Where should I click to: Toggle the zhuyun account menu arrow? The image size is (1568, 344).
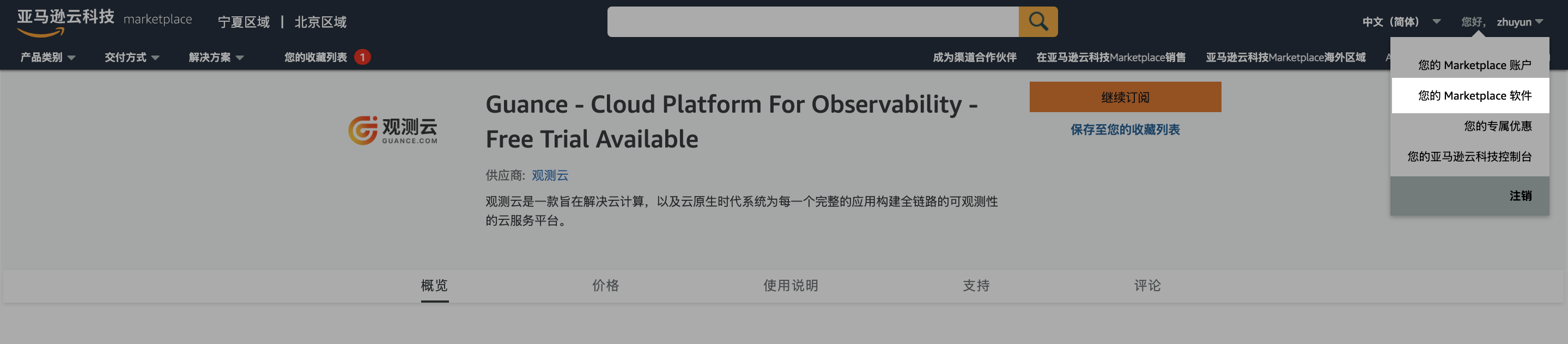coord(1539,22)
